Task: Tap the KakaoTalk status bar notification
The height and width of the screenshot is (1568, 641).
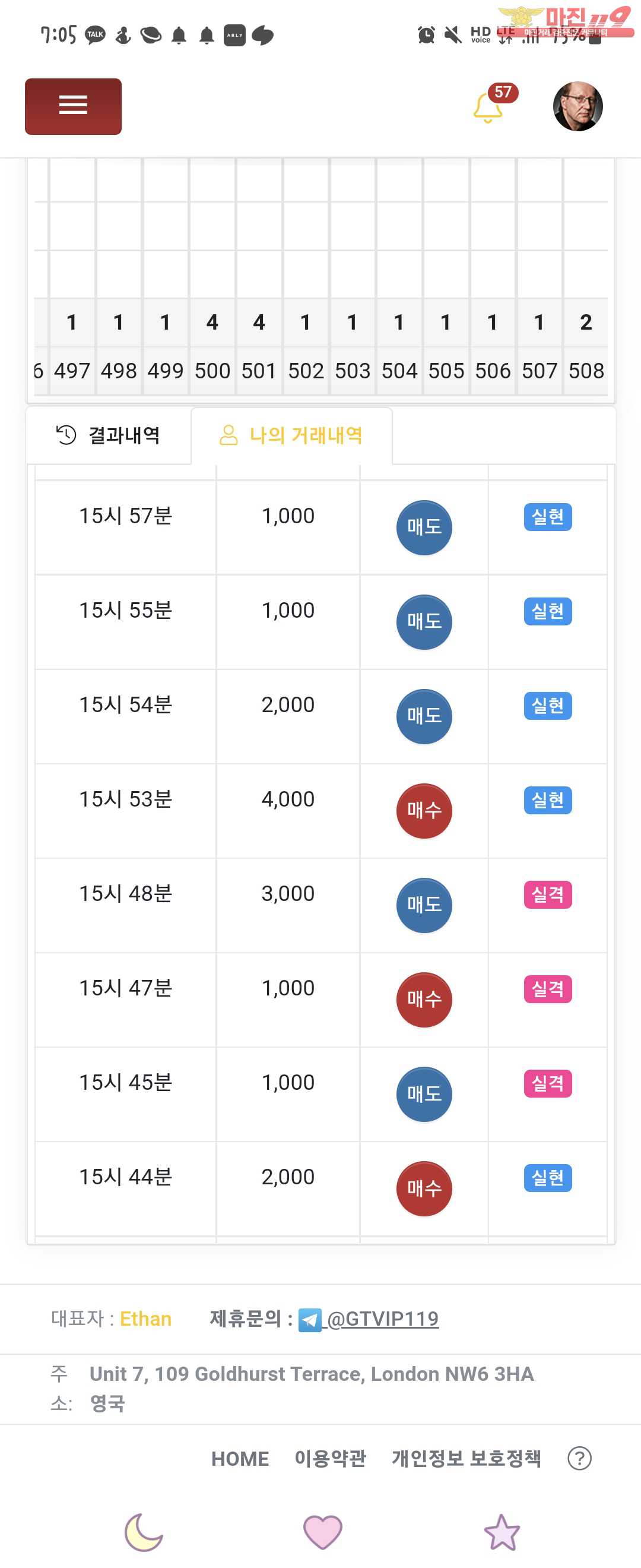Action: pyautogui.click(x=95, y=34)
